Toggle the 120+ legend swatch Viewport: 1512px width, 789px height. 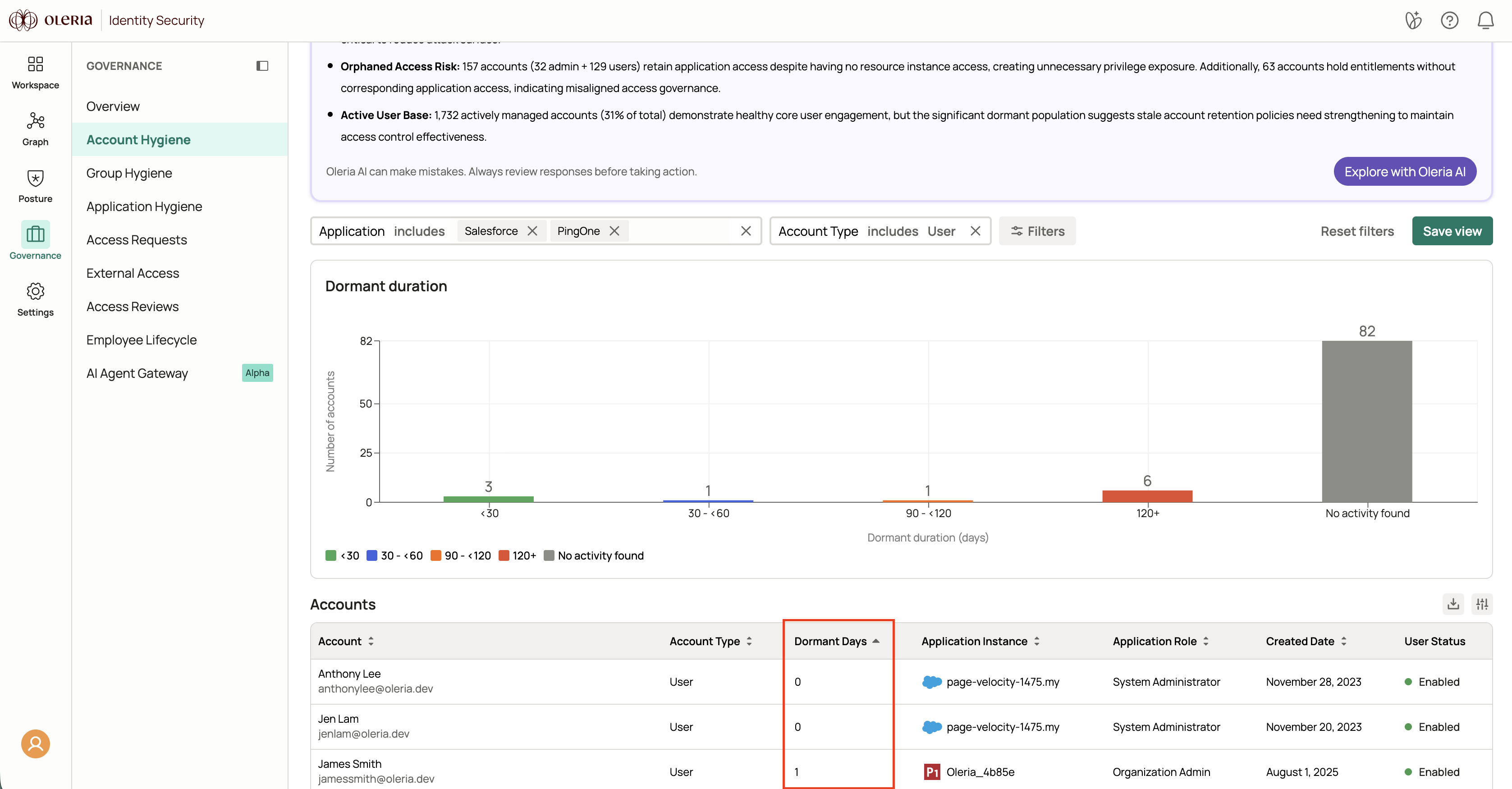(504, 556)
